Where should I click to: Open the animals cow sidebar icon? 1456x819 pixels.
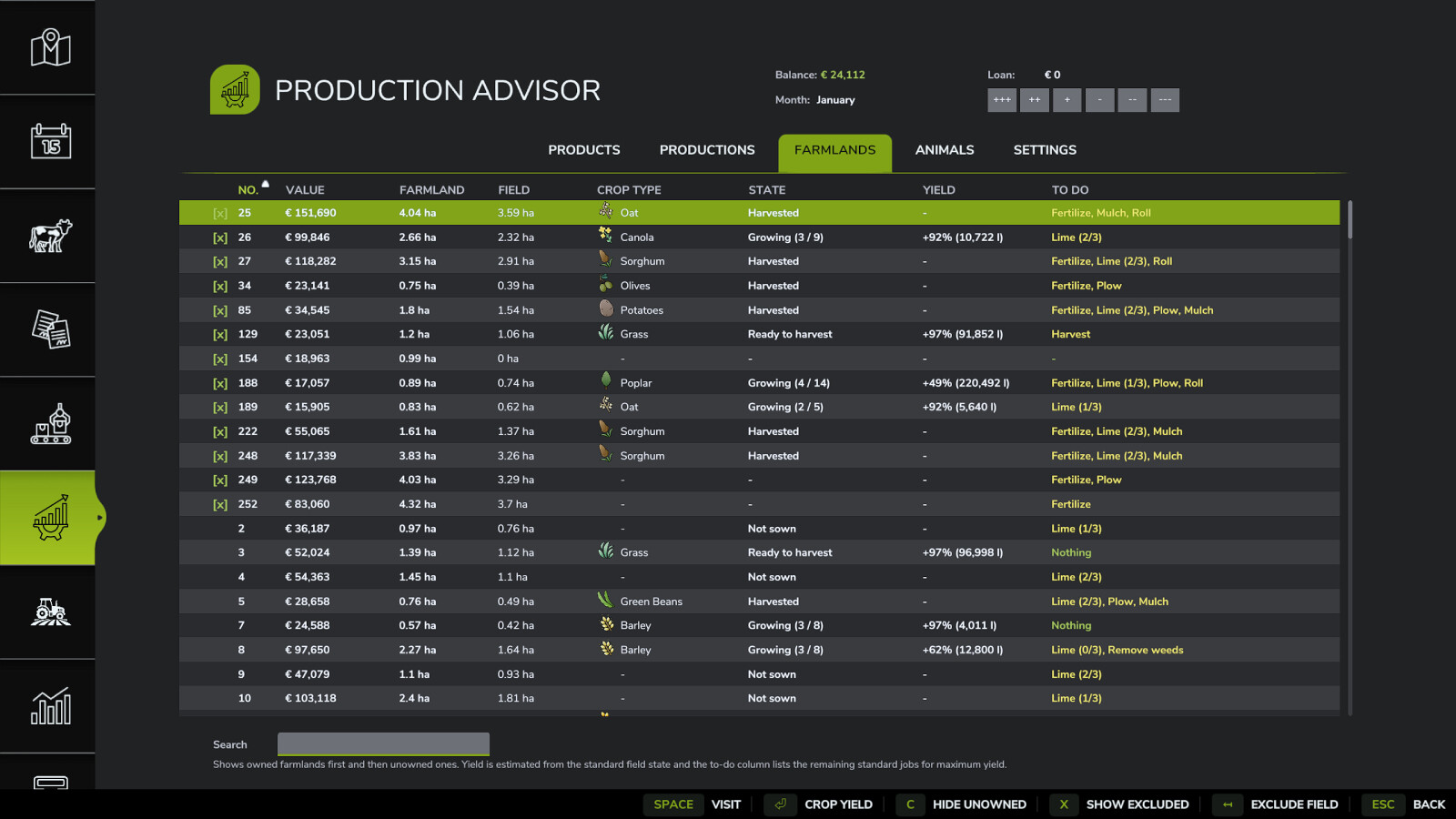(x=51, y=236)
